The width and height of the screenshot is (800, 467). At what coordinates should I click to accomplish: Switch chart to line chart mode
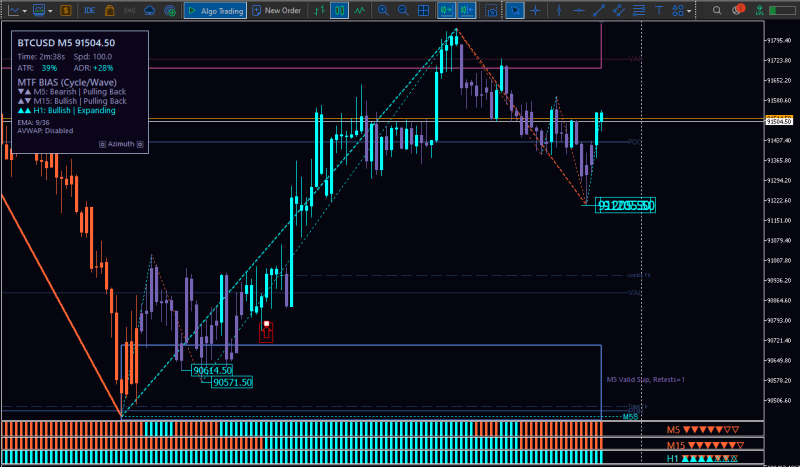click(360, 10)
